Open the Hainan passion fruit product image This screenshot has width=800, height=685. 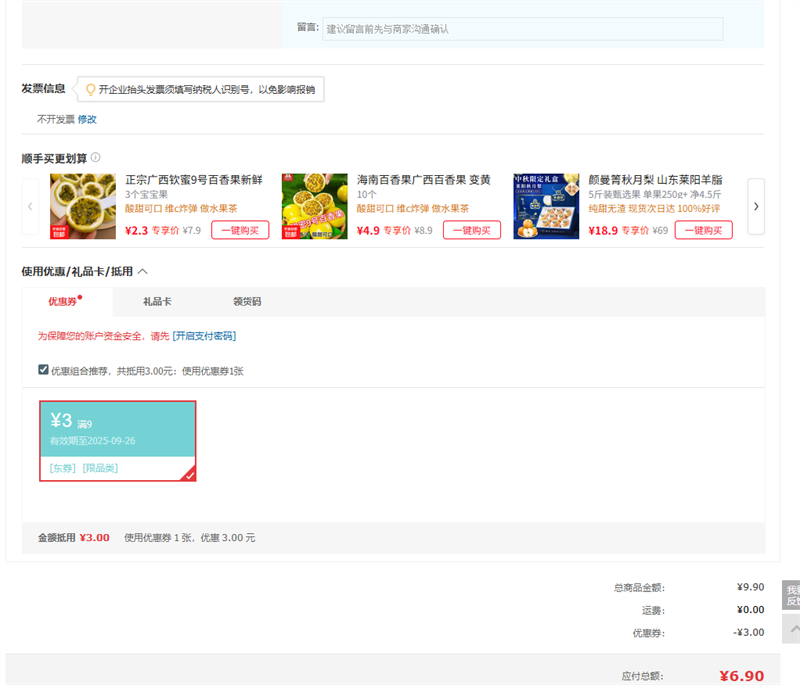point(314,206)
